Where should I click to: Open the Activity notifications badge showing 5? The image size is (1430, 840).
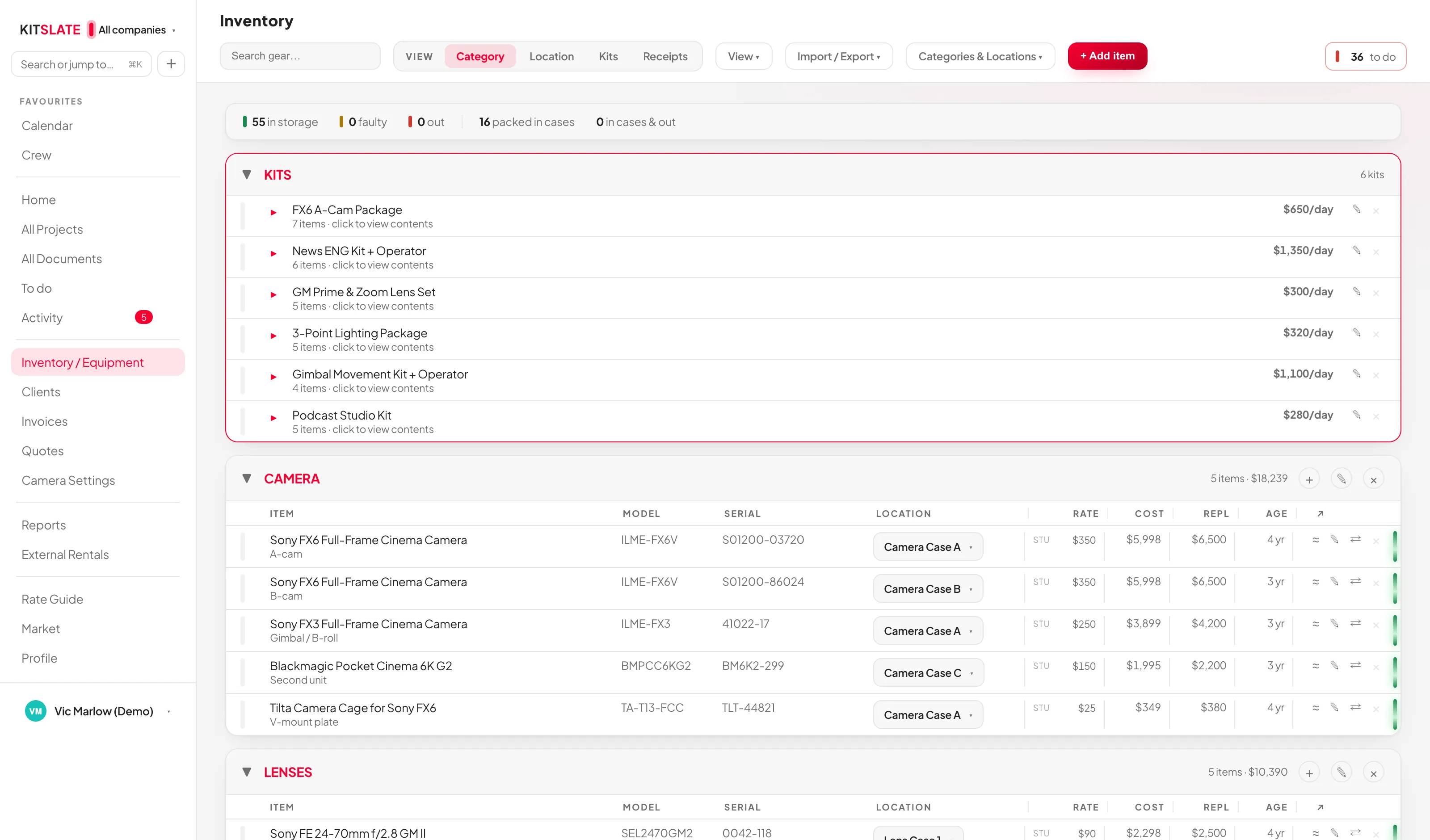click(x=143, y=317)
